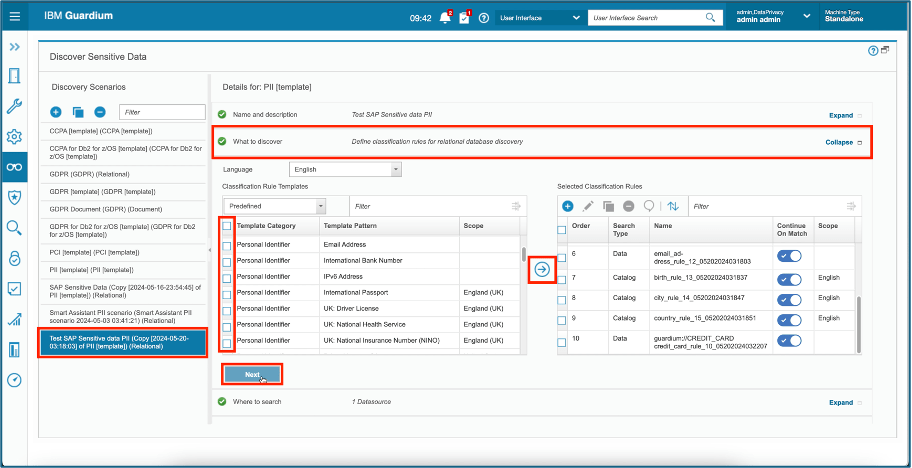Viewport: 912px width, 468px height.
Task: Open the Predefined template type dropdown
Action: click(275, 206)
